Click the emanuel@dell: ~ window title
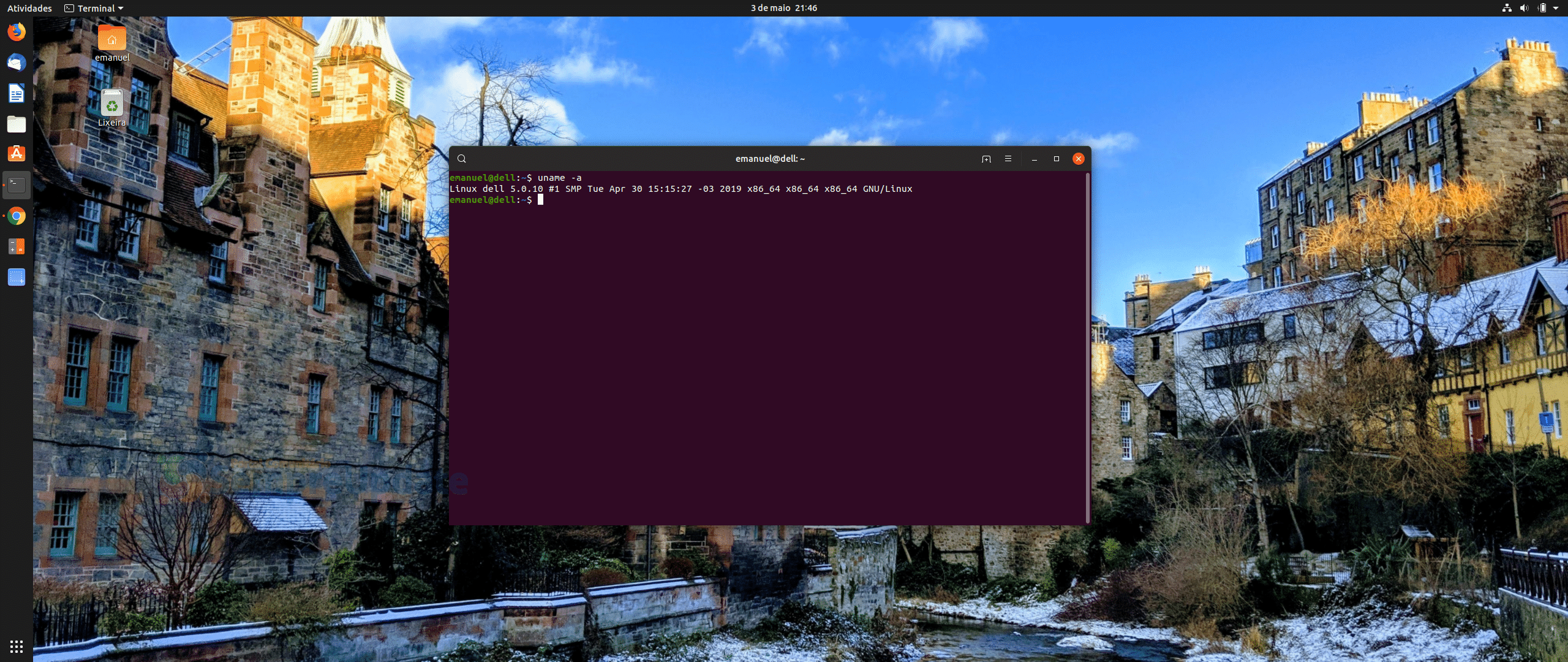This screenshot has height=662, width=1568. (x=770, y=159)
